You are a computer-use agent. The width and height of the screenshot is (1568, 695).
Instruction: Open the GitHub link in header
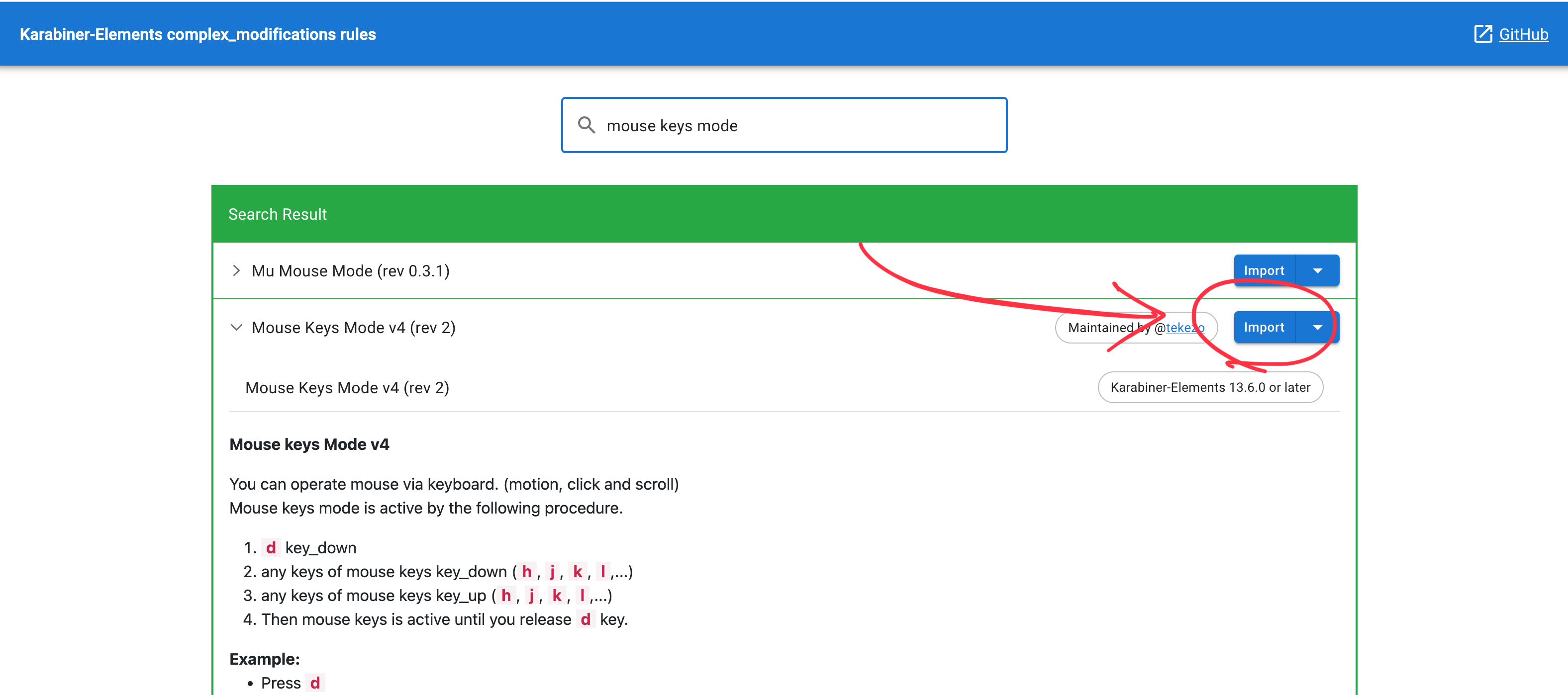[1523, 34]
